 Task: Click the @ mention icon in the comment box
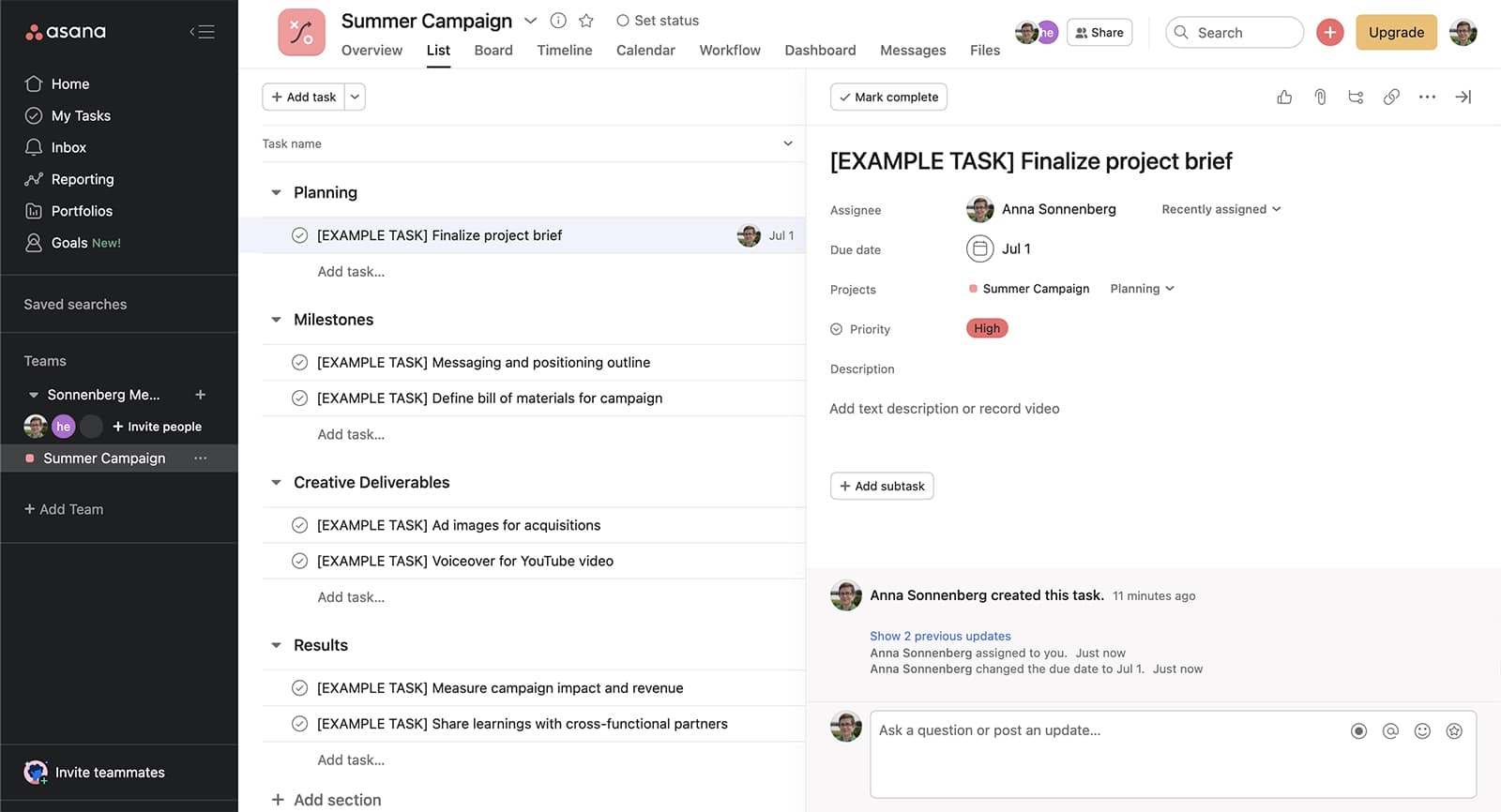(1390, 731)
